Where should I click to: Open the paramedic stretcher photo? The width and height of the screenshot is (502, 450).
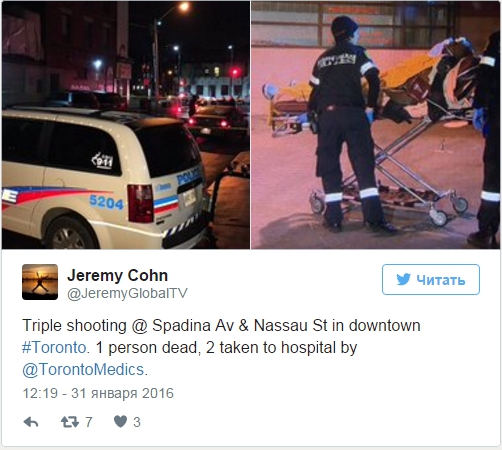click(375, 125)
